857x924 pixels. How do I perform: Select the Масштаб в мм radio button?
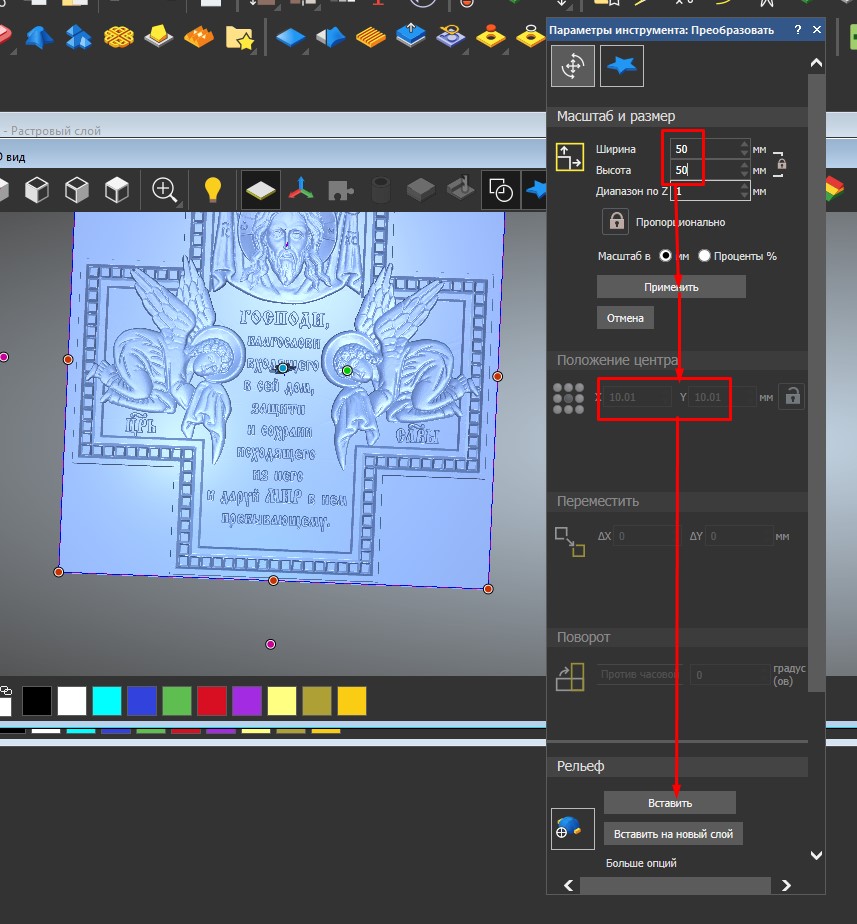coord(665,256)
